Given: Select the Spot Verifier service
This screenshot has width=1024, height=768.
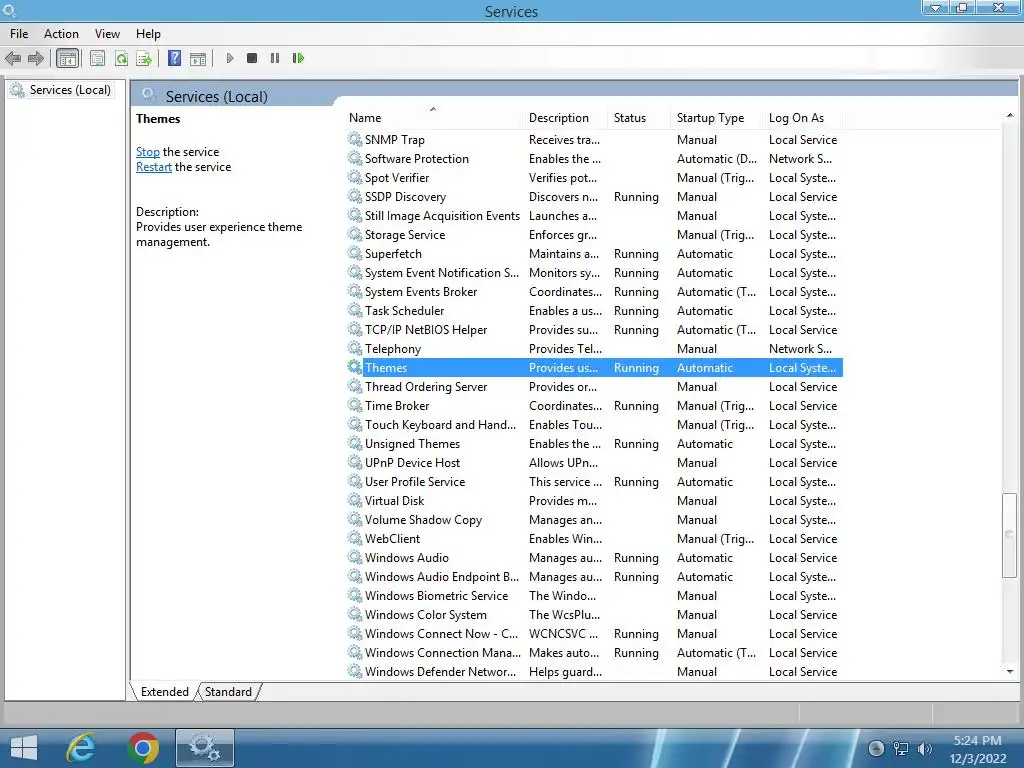Looking at the screenshot, I should [x=594, y=178].
